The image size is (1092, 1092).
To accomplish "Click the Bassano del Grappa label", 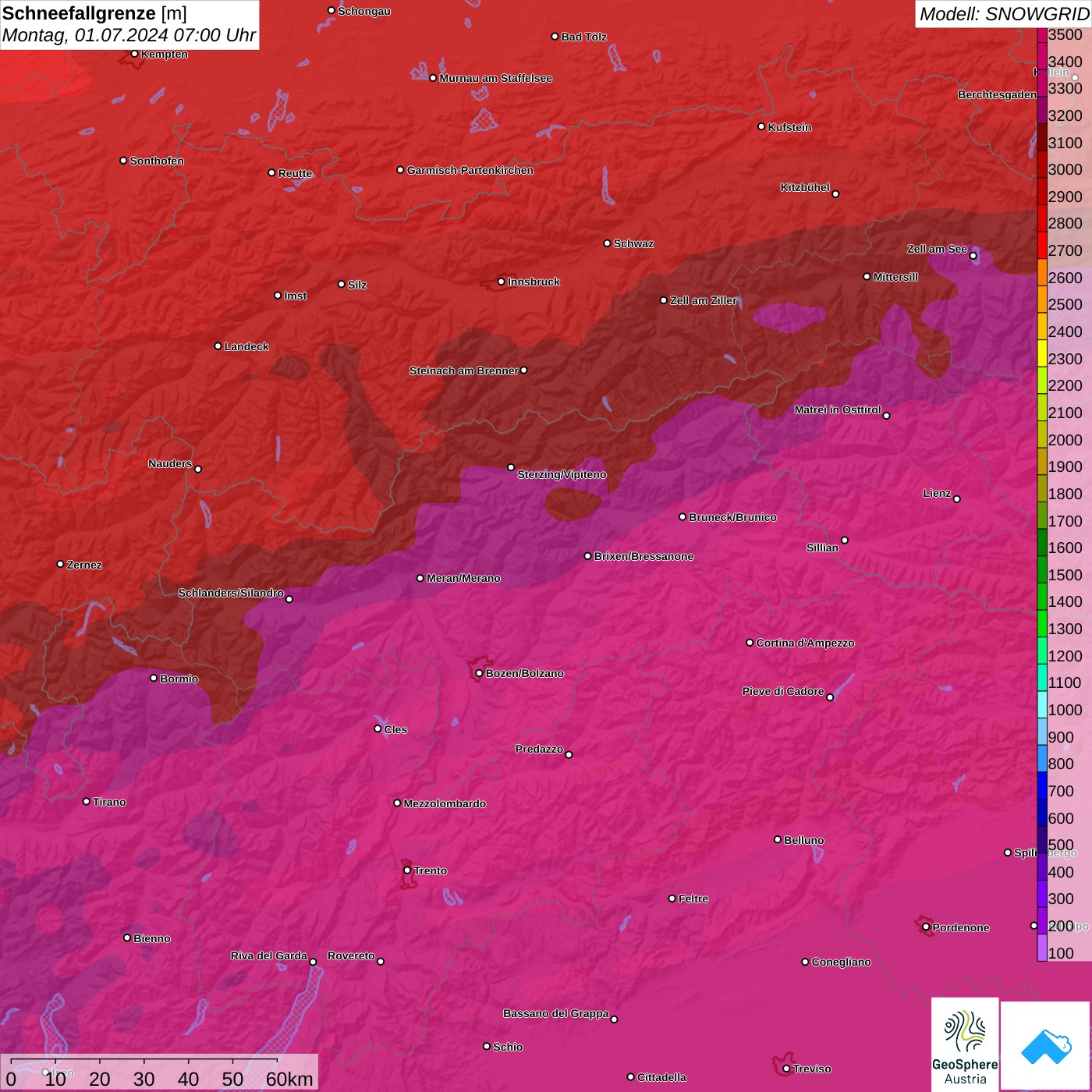I will 556,1013.
